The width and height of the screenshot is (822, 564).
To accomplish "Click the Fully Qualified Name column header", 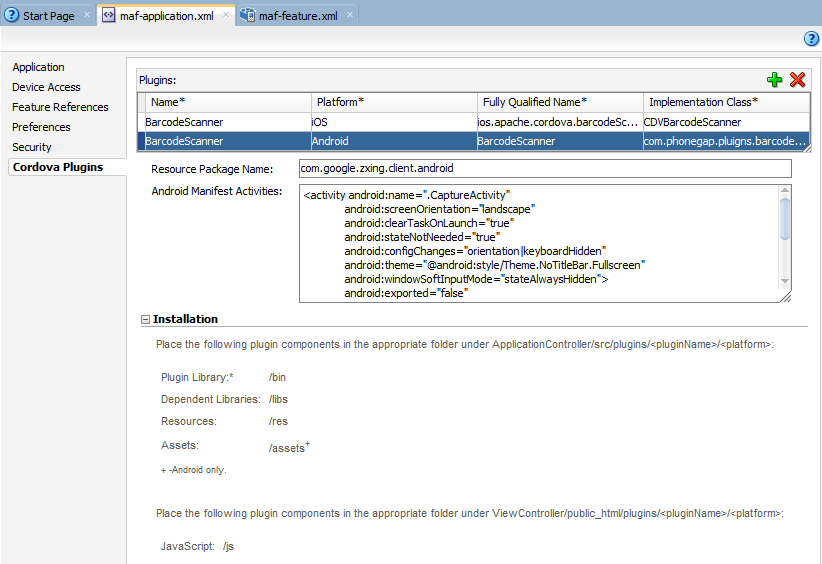I will pyautogui.click(x=560, y=102).
